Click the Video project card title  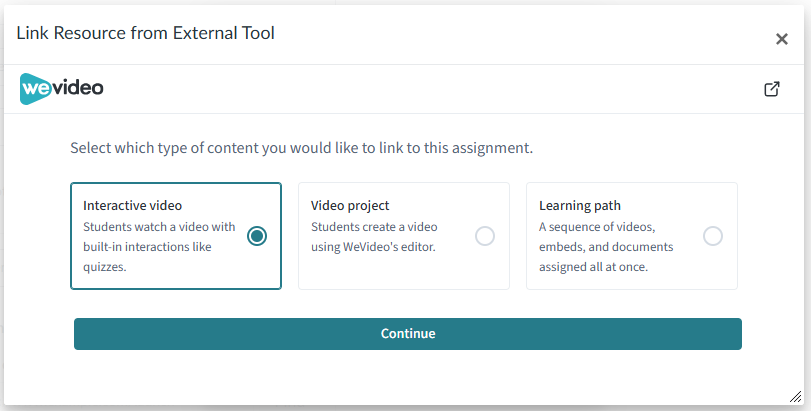pos(350,205)
